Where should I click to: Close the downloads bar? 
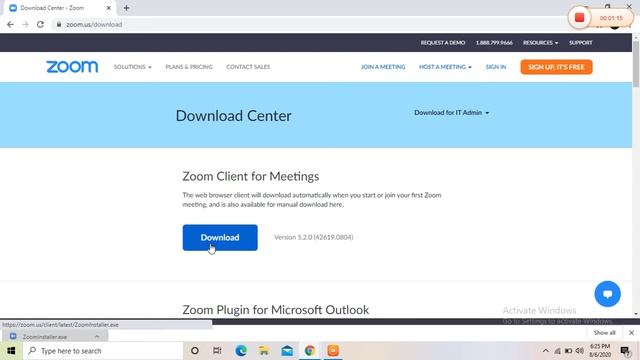(x=631, y=333)
